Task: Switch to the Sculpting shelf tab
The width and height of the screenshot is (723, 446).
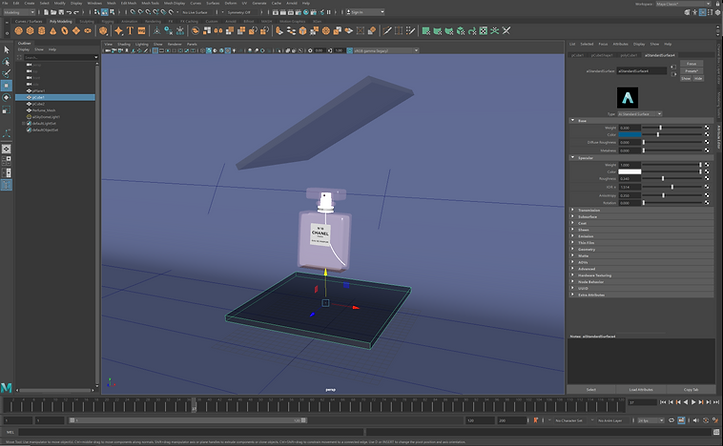Action: (87, 21)
